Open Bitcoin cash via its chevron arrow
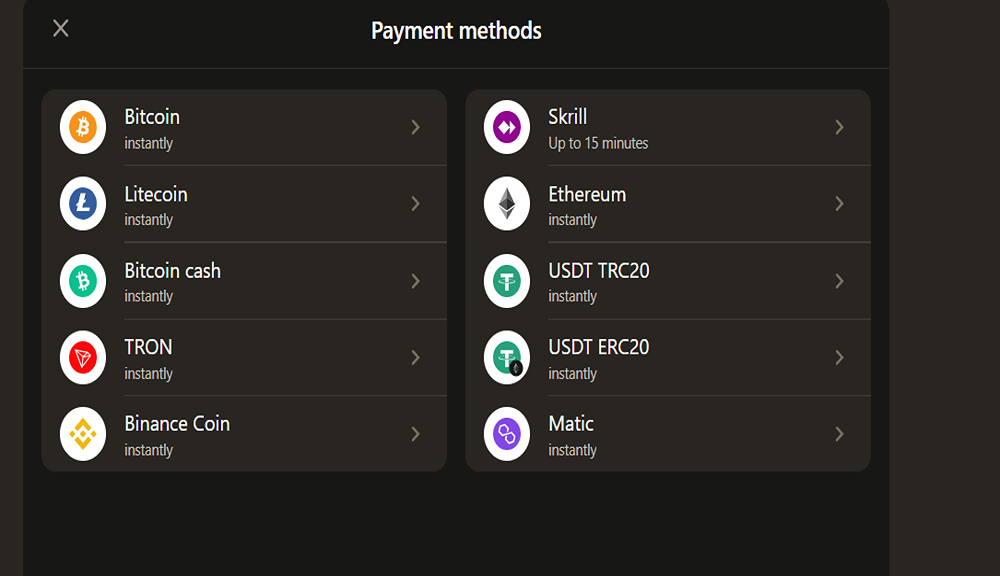Viewport: 1000px width, 576px height. point(416,281)
